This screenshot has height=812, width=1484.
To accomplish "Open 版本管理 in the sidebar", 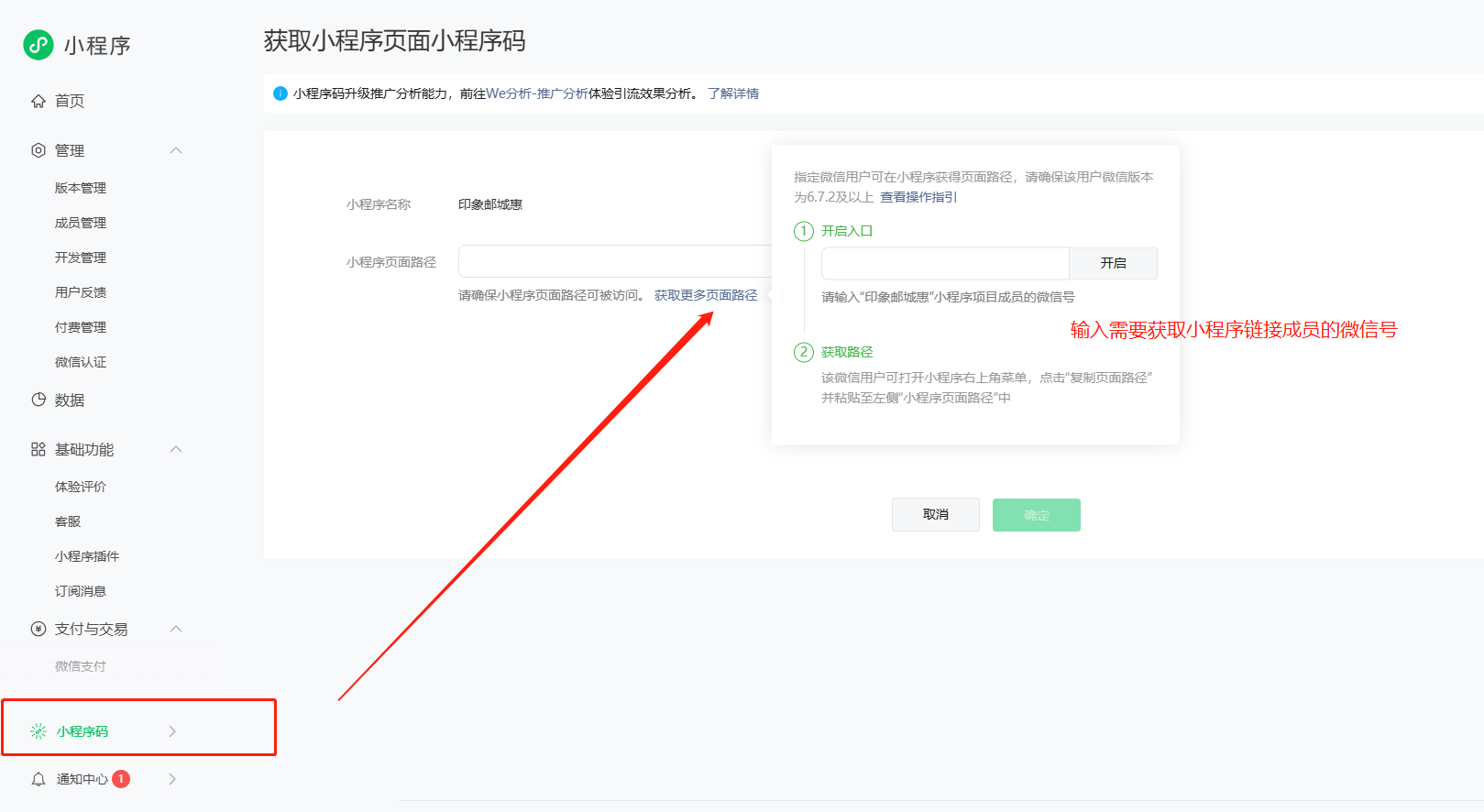I will [x=81, y=188].
